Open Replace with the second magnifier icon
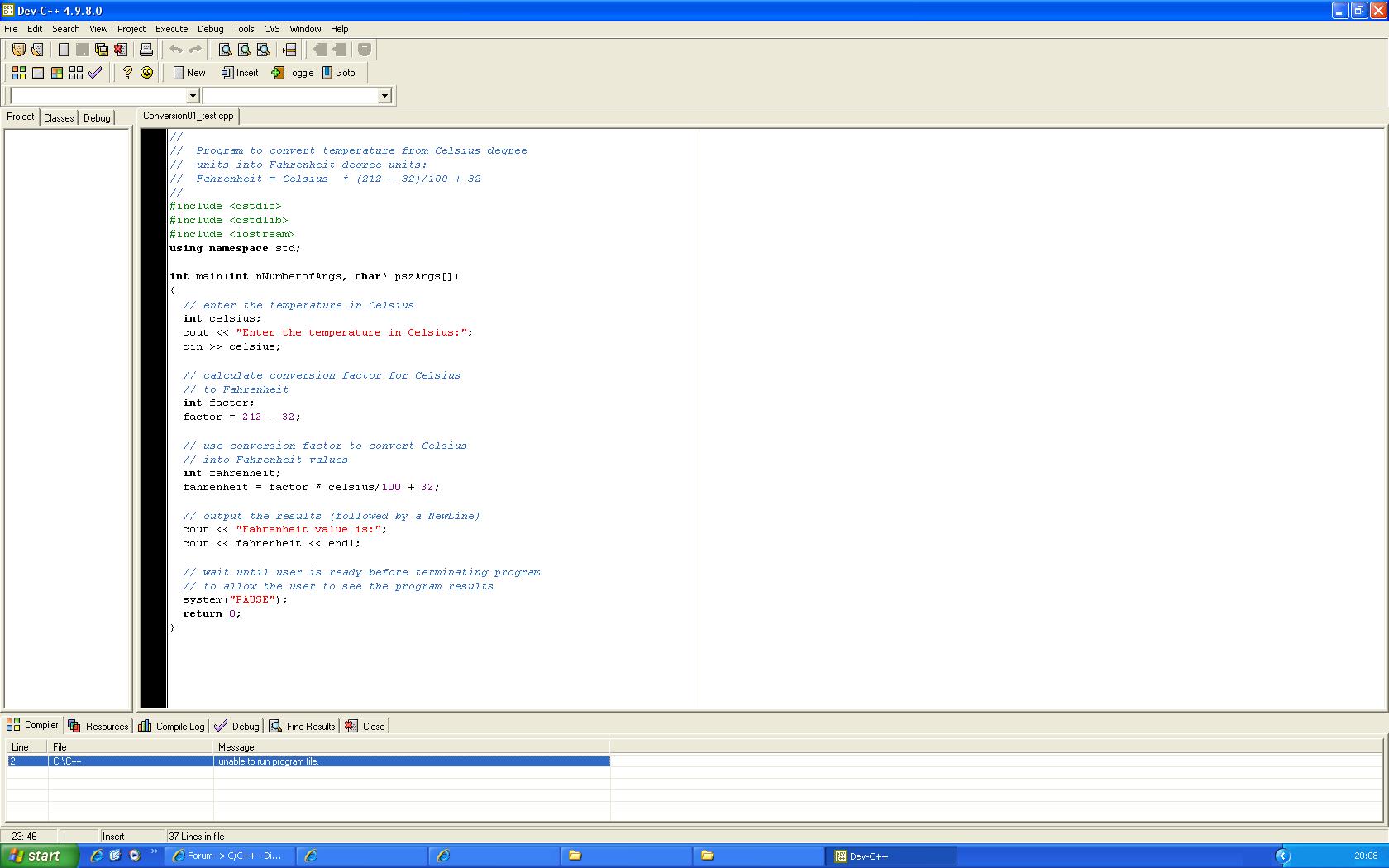The image size is (1389, 868). point(244,50)
